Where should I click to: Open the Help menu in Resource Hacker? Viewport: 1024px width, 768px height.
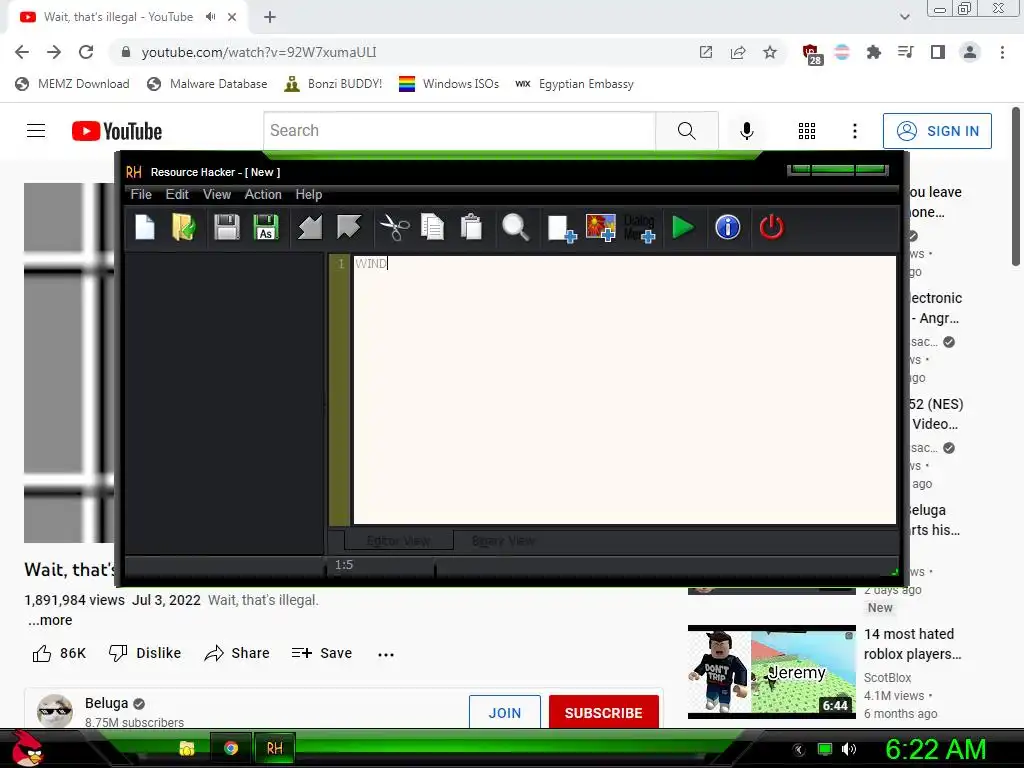point(308,195)
